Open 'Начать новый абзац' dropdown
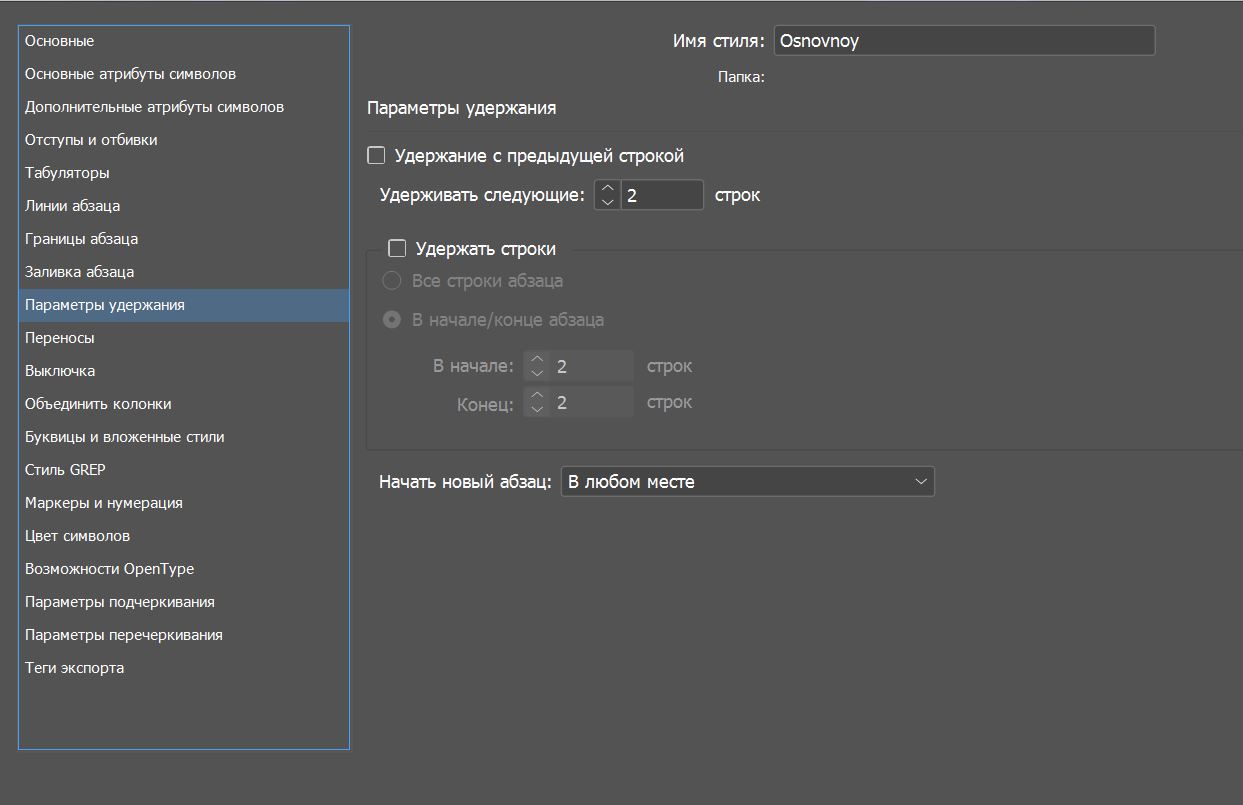The height and width of the screenshot is (805, 1243). coord(747,482)
